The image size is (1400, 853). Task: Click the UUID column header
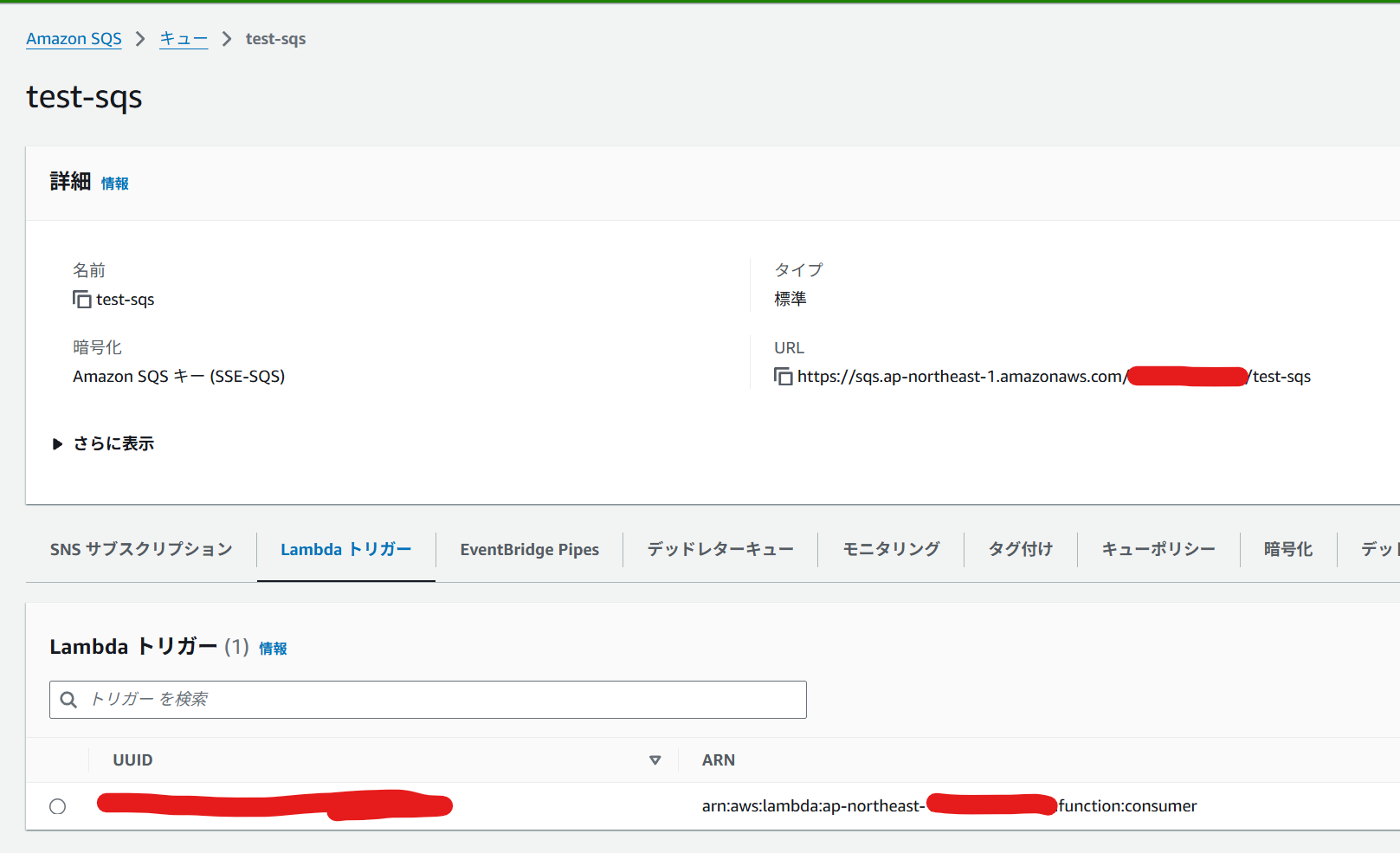click(x=132, y=760)
